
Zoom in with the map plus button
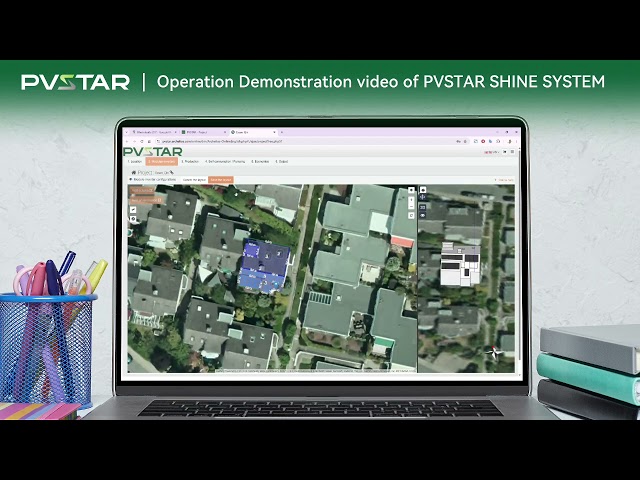(x=411, y=200)
